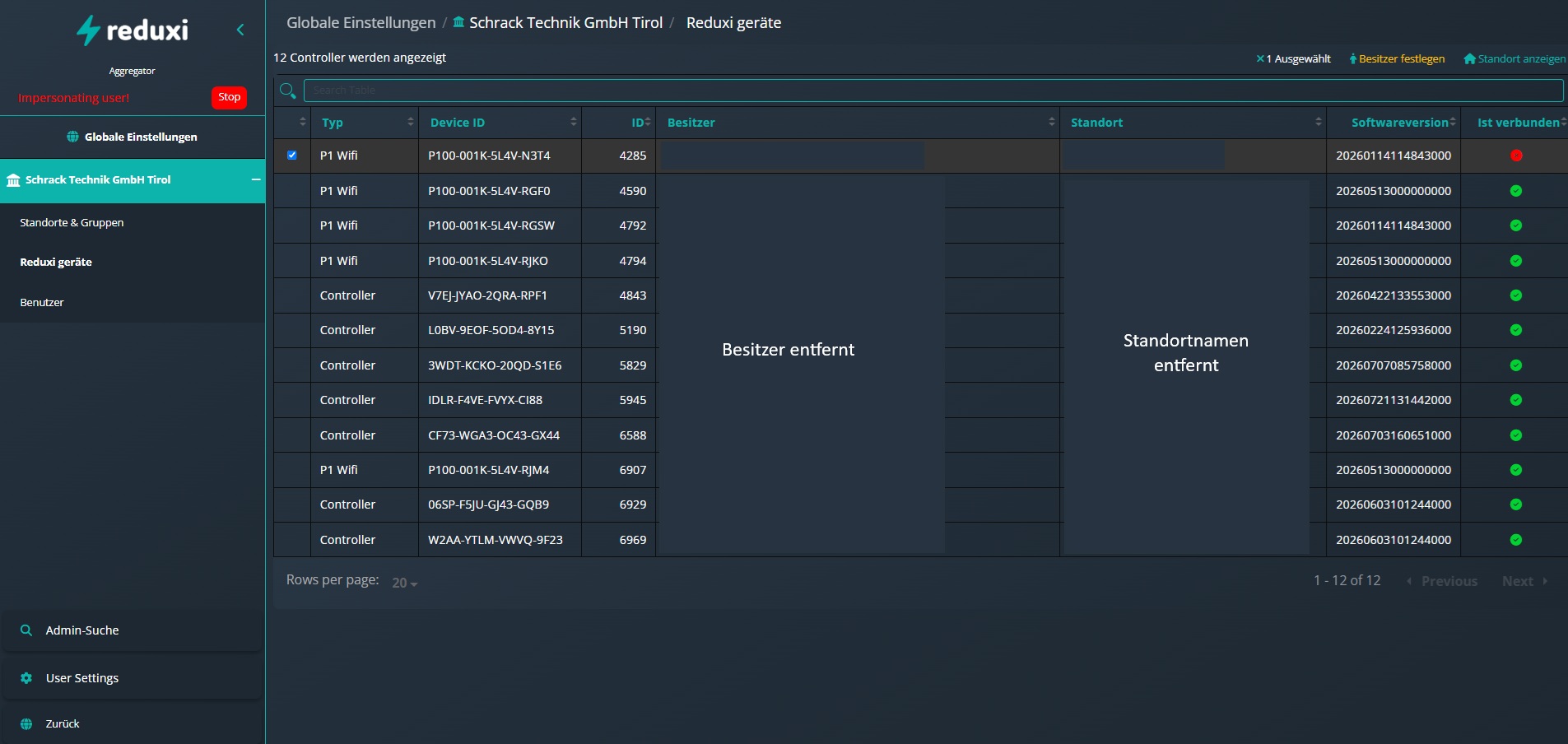Image resolution: width=1568 pixels, height=744 pixels.
Task: Select device ID 3WDT-KCKO-20QD-S1E6
Action: [x=495, y=365]
